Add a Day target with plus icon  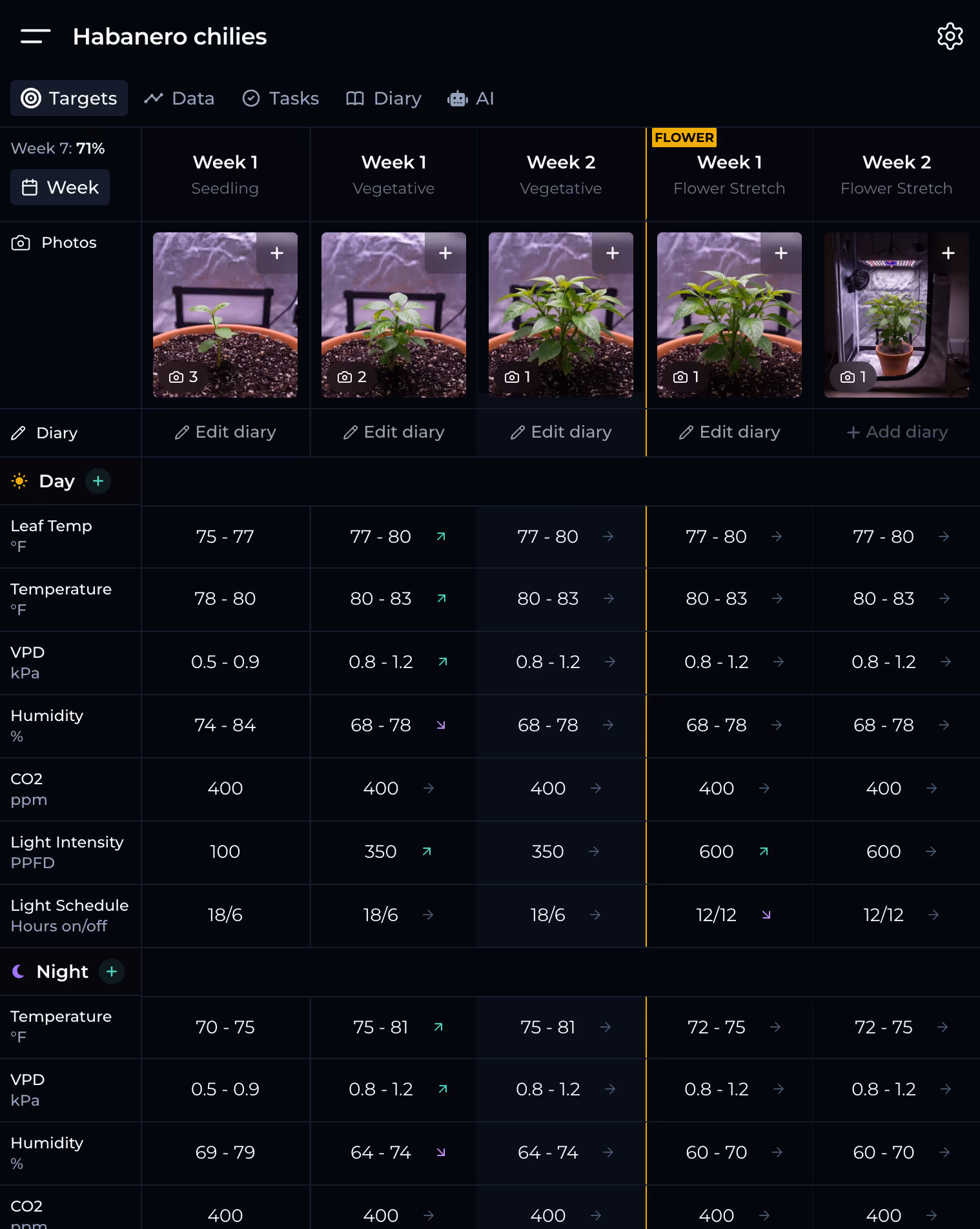98,481
